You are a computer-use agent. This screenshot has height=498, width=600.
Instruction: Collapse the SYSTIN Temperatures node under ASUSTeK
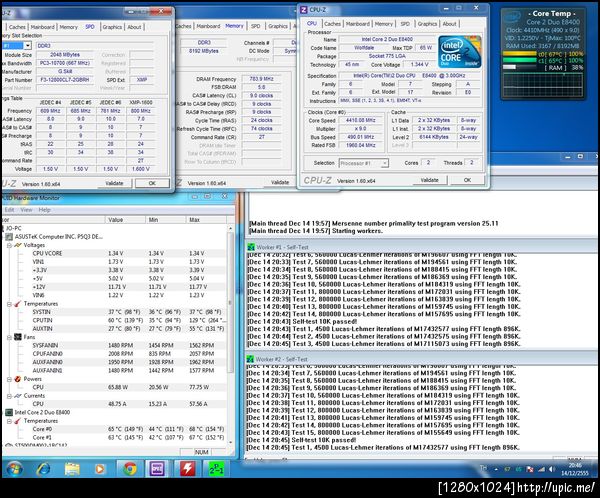tap(9, 304)
